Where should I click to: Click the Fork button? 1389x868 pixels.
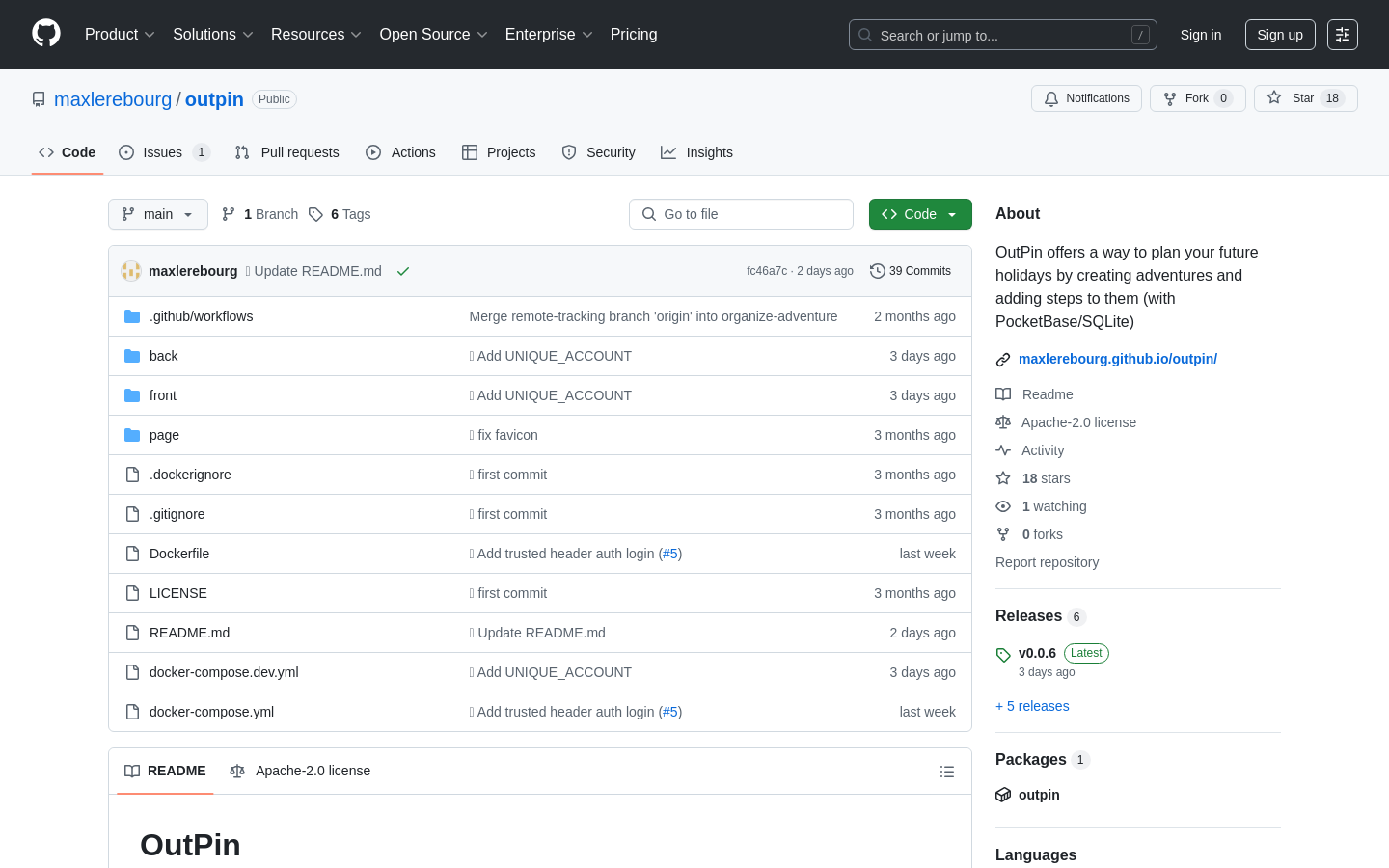click(x=1198, y=98)
